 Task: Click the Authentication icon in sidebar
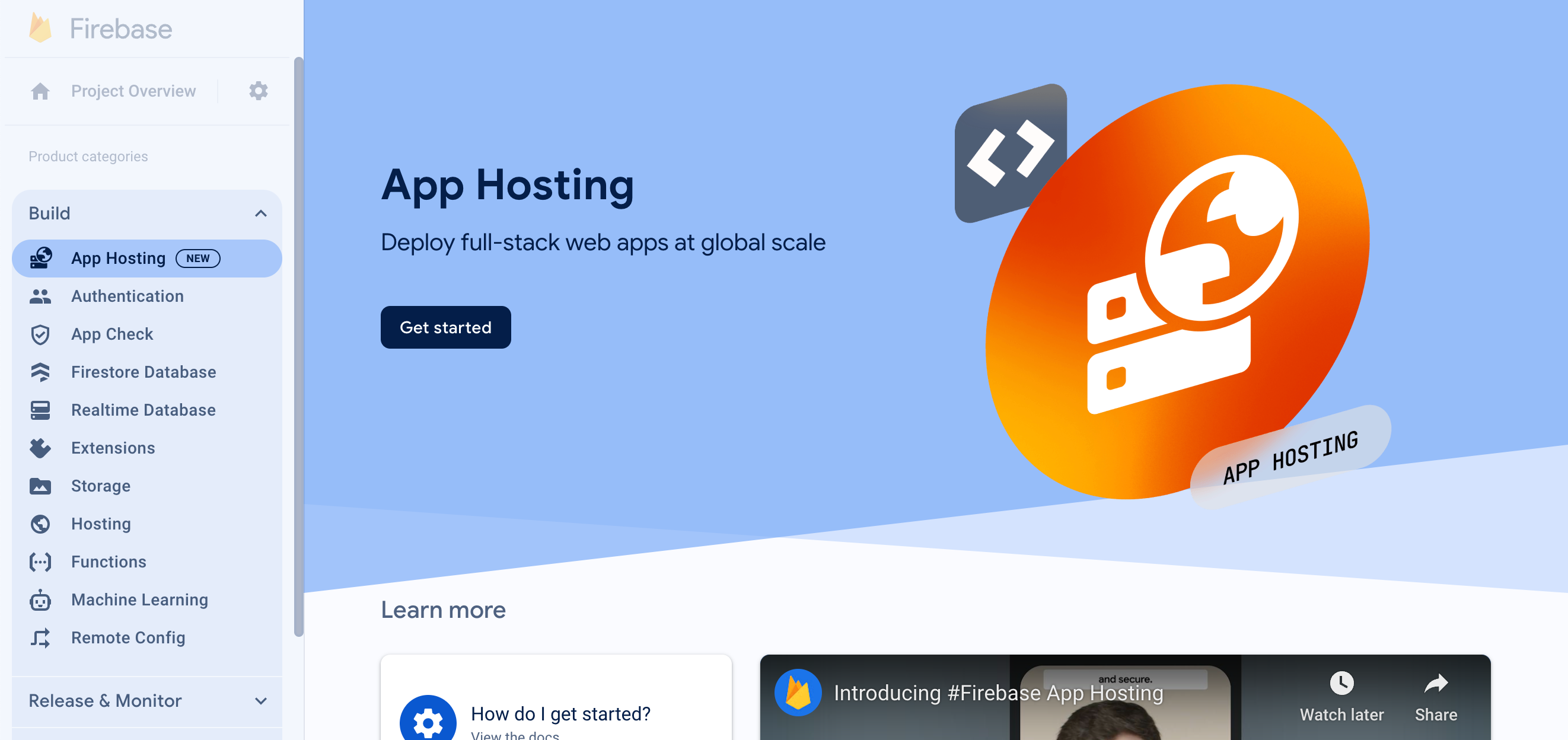point(41,296)
